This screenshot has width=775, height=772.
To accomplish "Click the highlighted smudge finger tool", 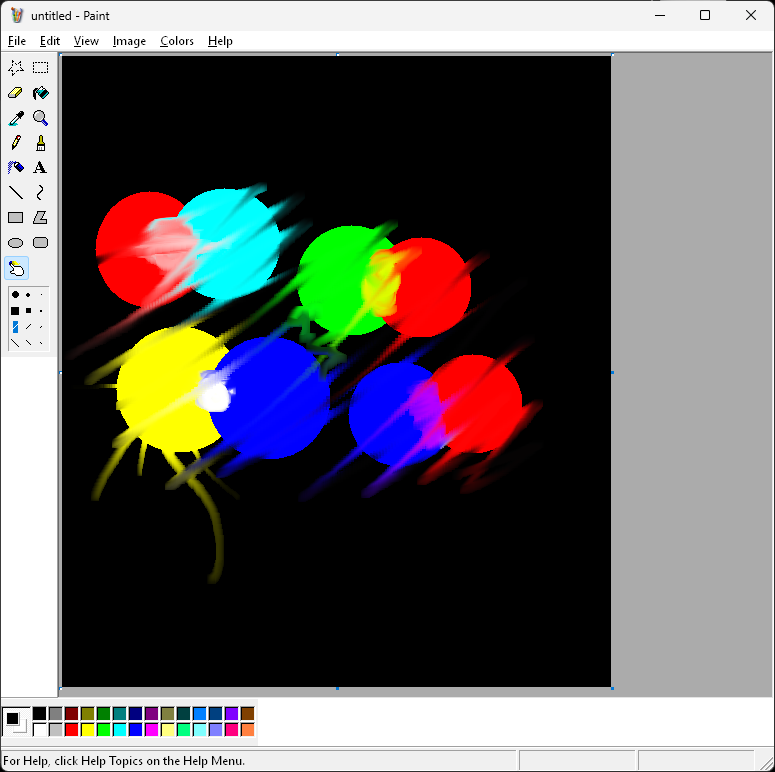I will [16, 268].
